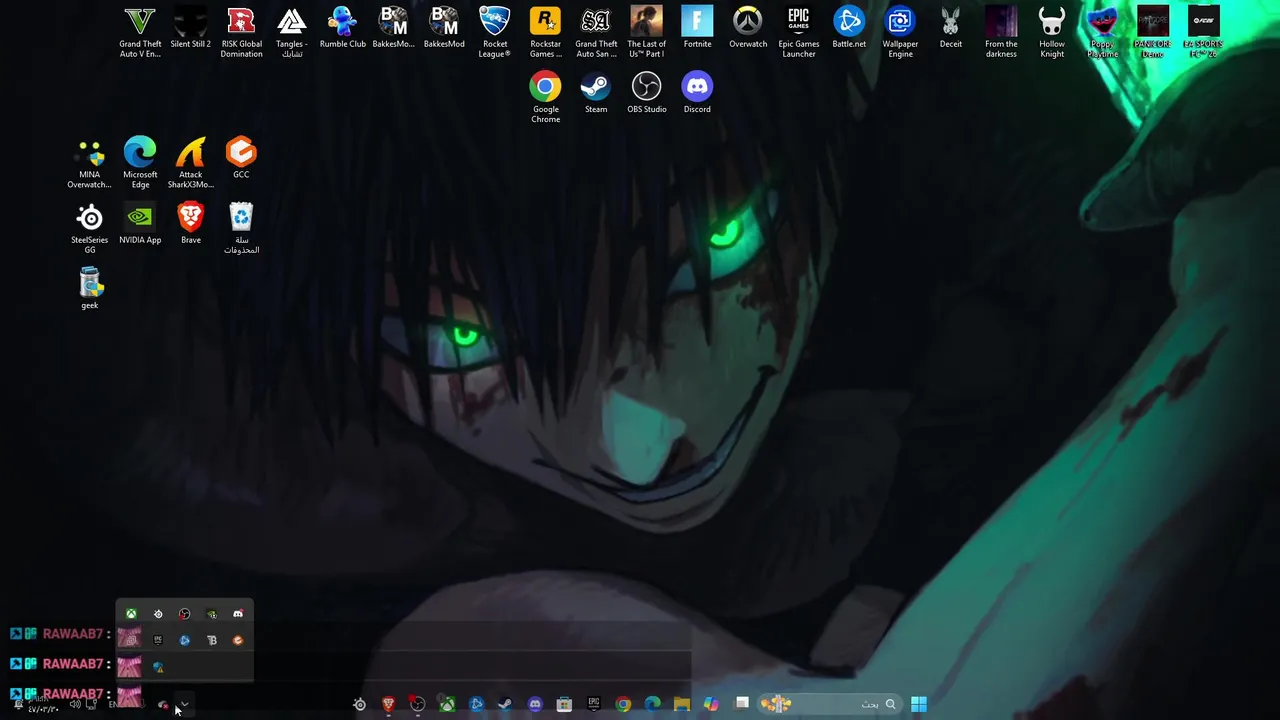
Task: Open Epic Games Launcher desktop icon
Action: [x=798, y=32]
